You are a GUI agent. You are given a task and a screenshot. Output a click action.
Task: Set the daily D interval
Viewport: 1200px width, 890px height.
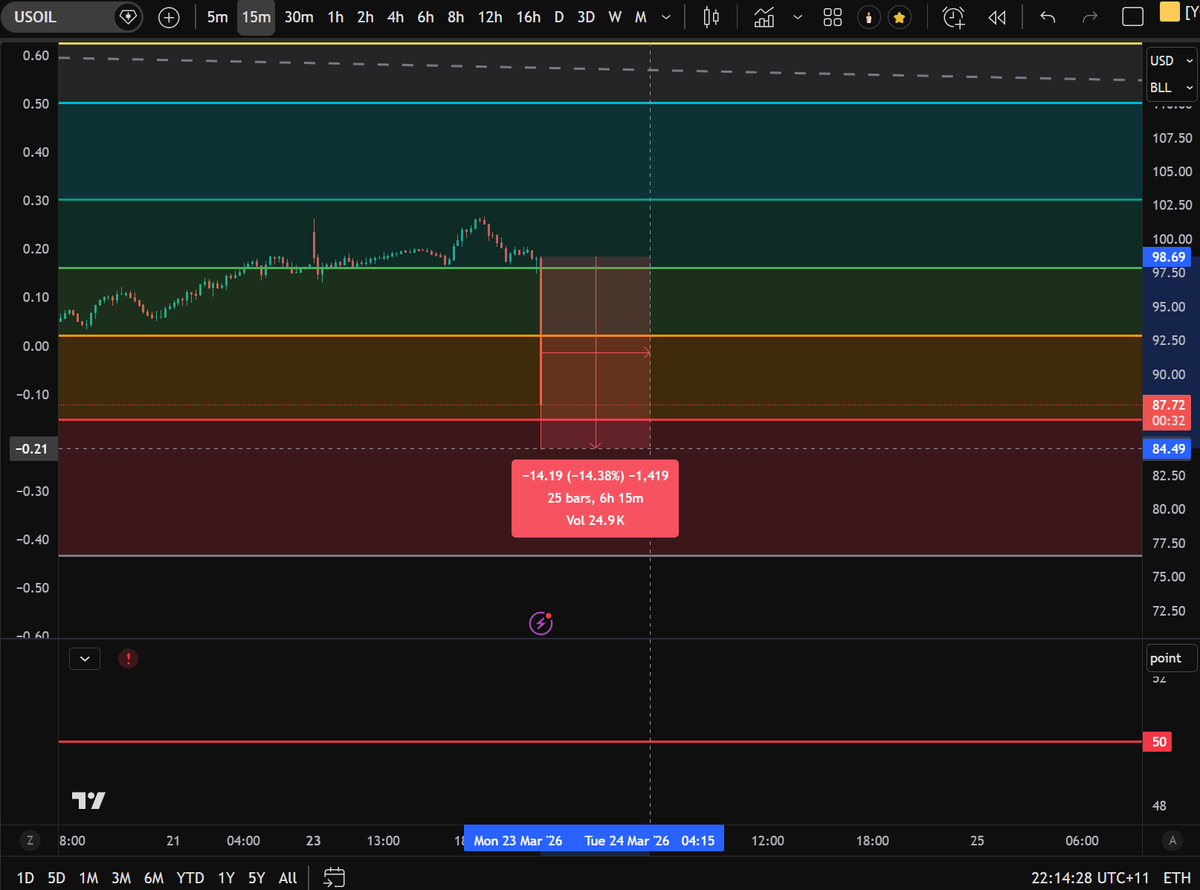[559, 17]
